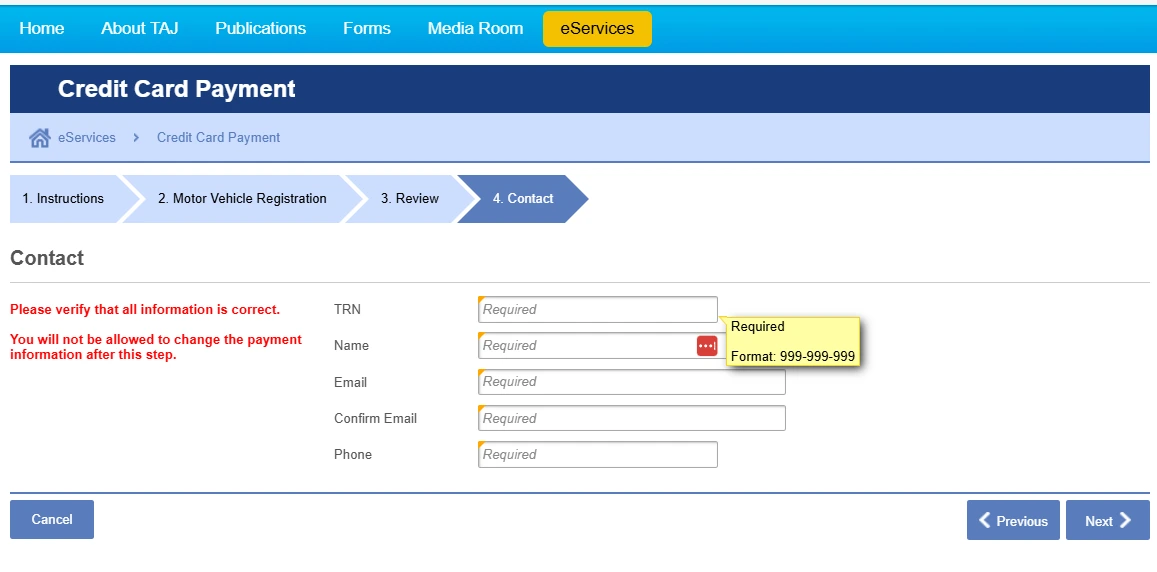Click into the Name field
The height and width of the screenshot is (572, 1157).
coord(585,346)
